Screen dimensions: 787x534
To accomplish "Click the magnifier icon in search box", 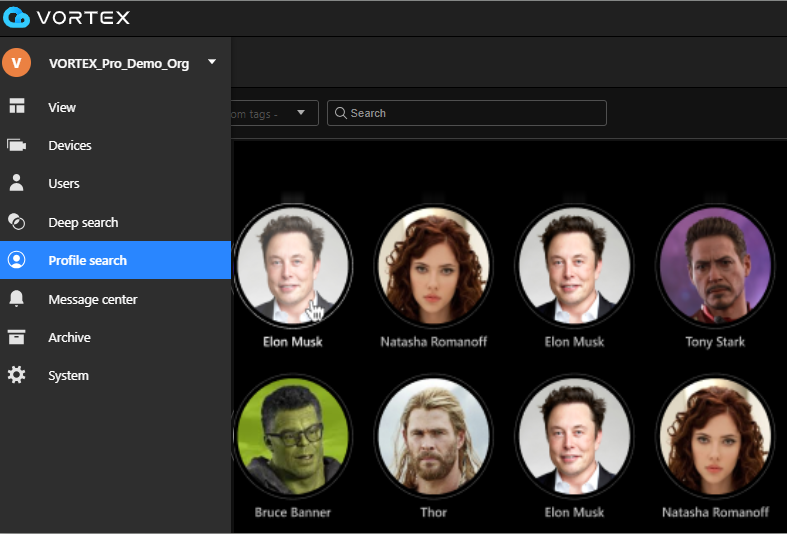I will pyautogui.click(x=340, y=113).
